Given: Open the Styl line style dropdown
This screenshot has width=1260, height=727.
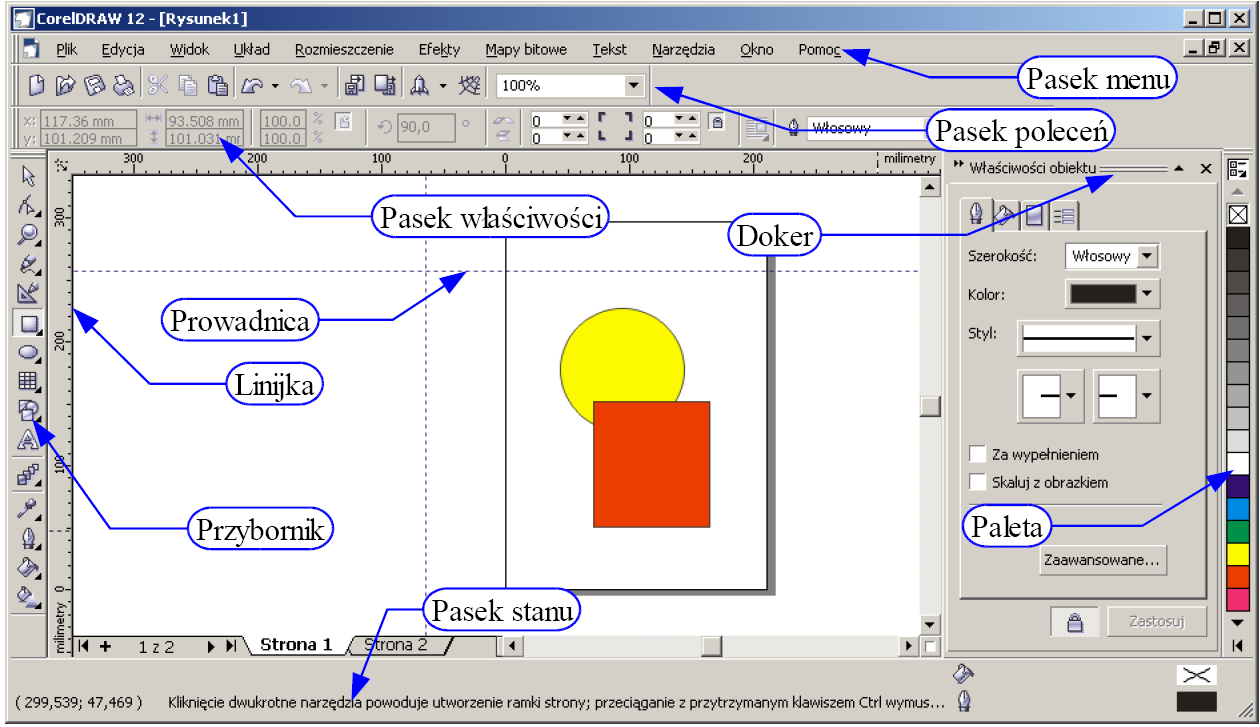Looking at the screenshot, I should point(1147,339).
